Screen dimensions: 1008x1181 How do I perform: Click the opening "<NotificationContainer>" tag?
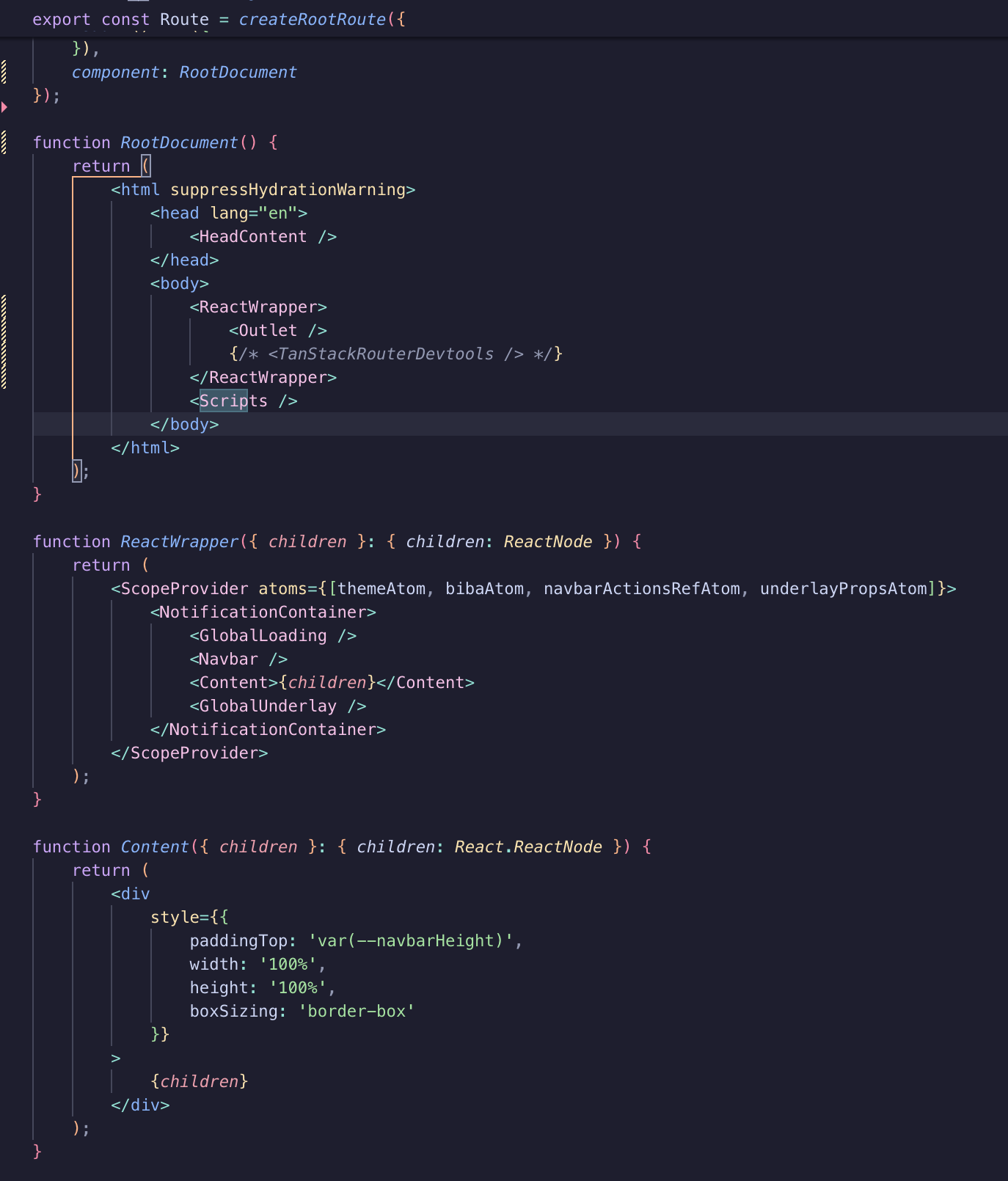[263, 613]
